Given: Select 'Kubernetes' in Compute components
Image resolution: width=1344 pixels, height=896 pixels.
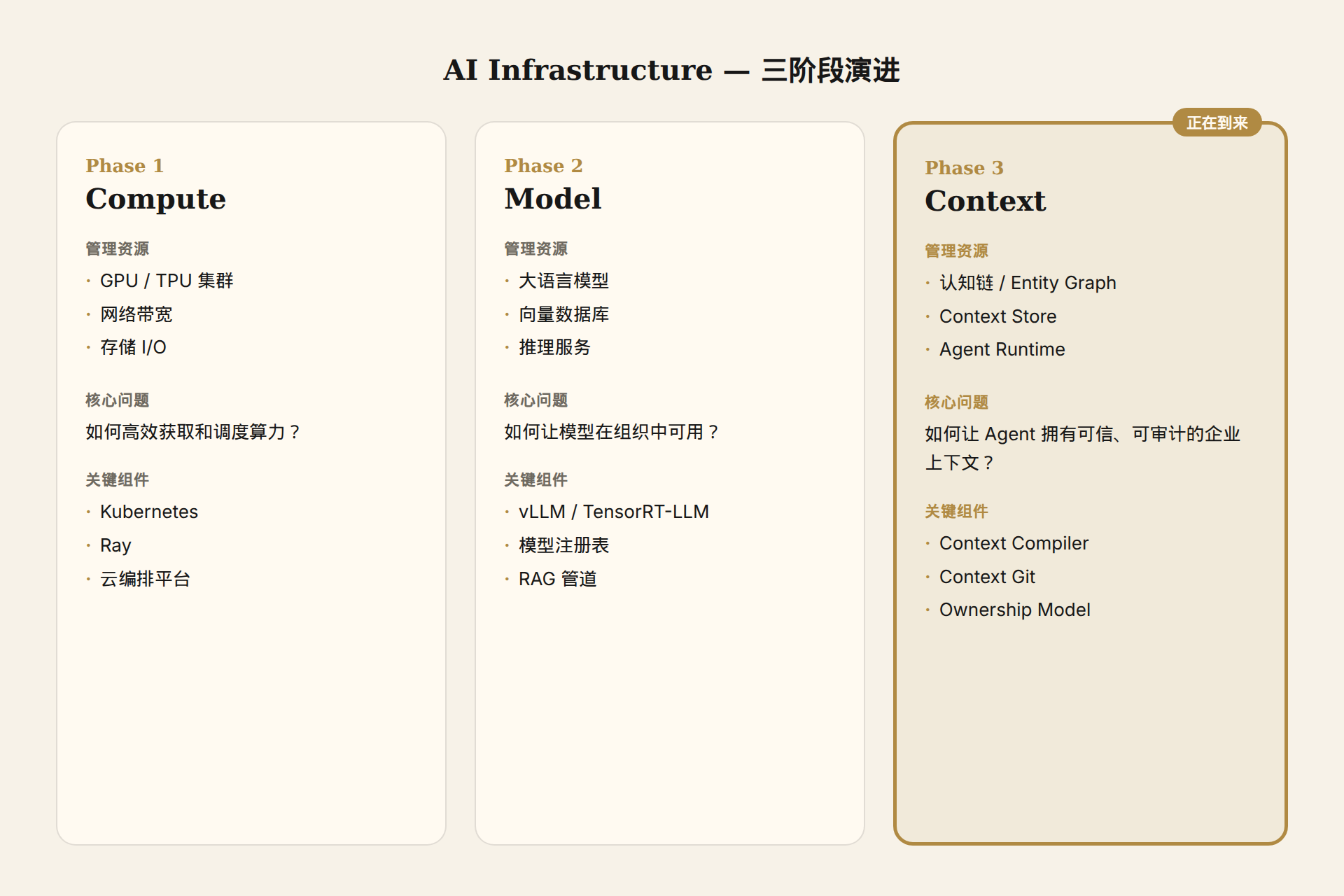Looking at the screenshot, I should point(149,512).
